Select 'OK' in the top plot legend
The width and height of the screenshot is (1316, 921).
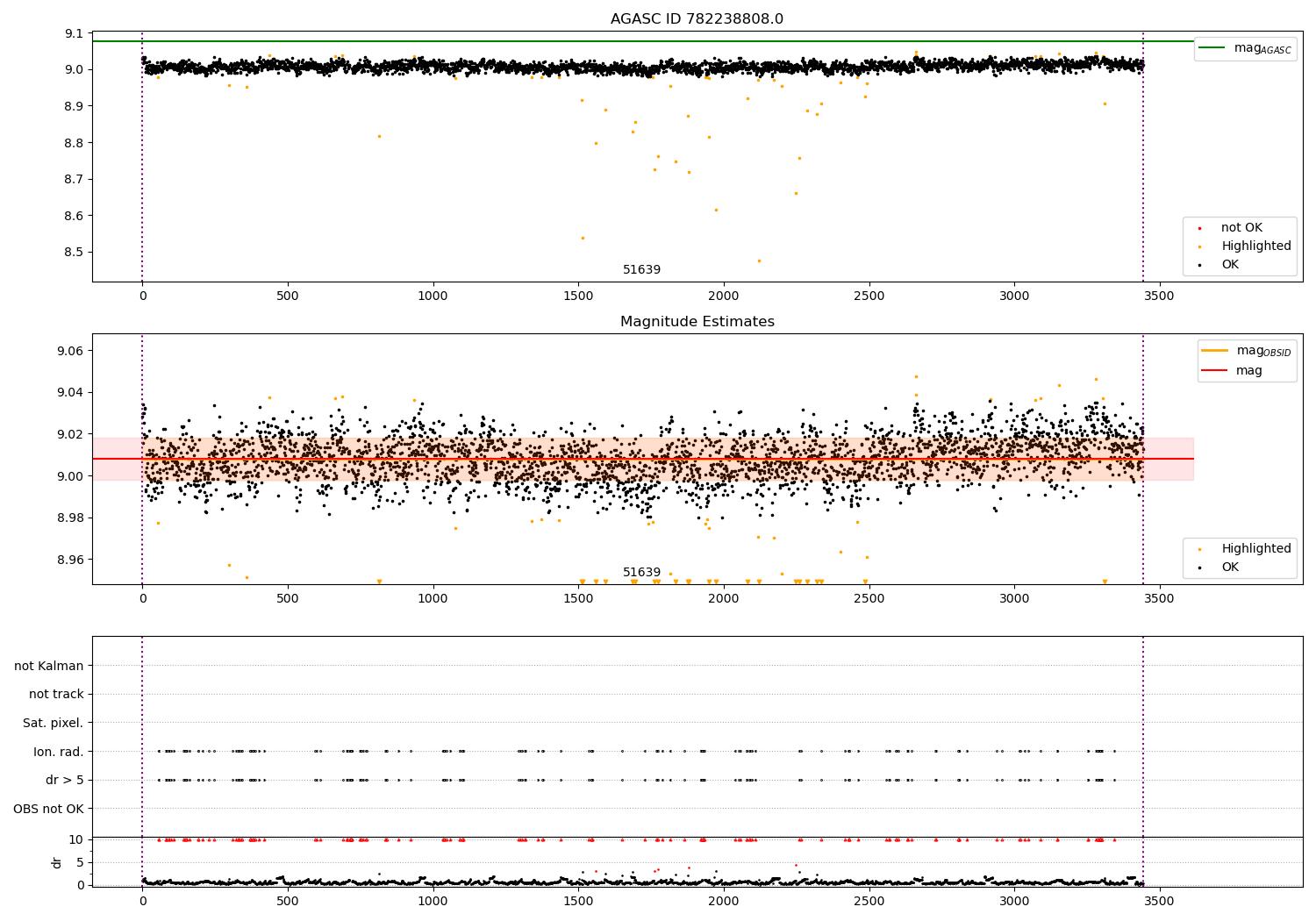[1230, 265]
